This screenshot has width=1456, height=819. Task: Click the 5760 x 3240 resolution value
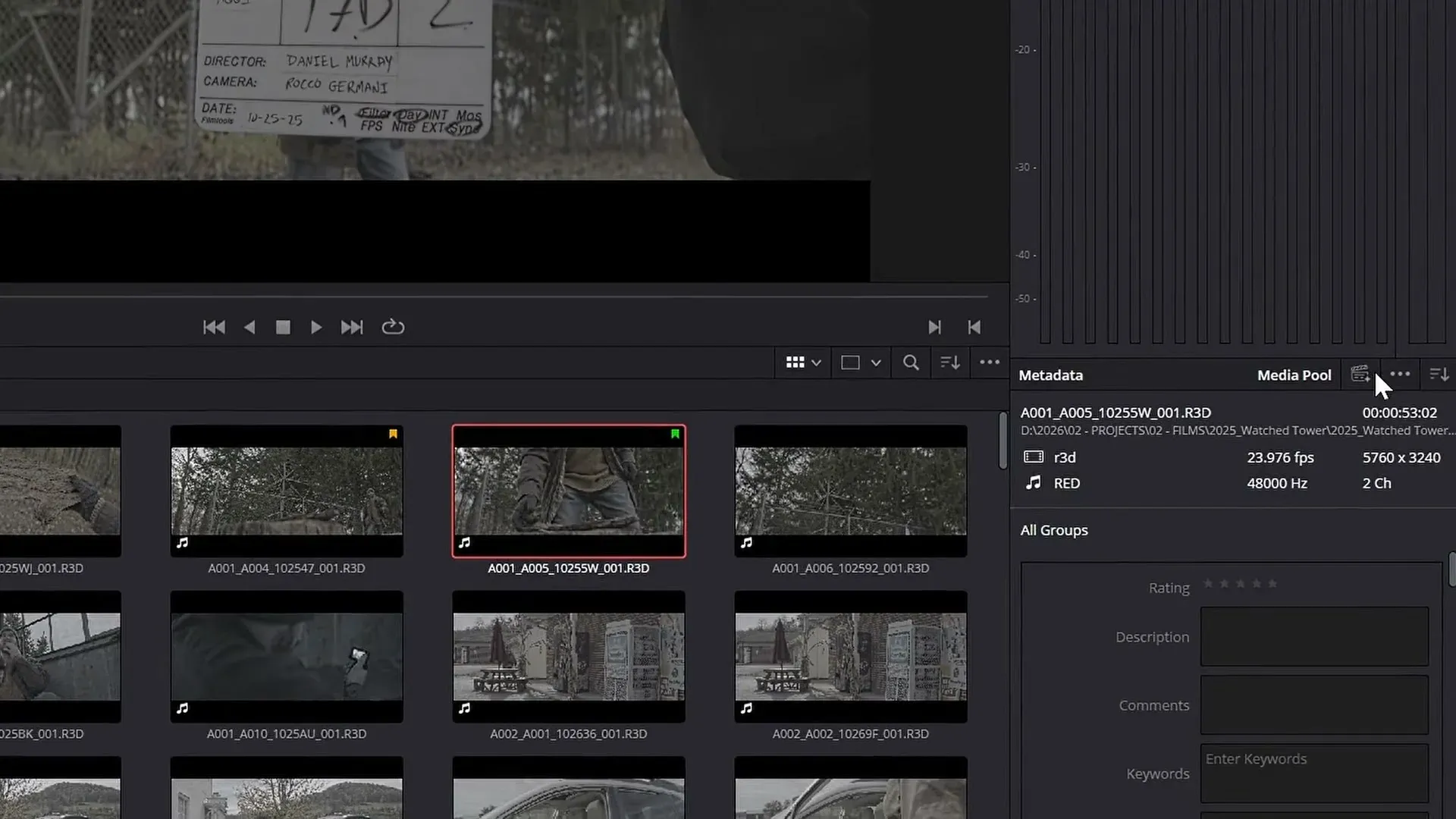[1401, 457]
